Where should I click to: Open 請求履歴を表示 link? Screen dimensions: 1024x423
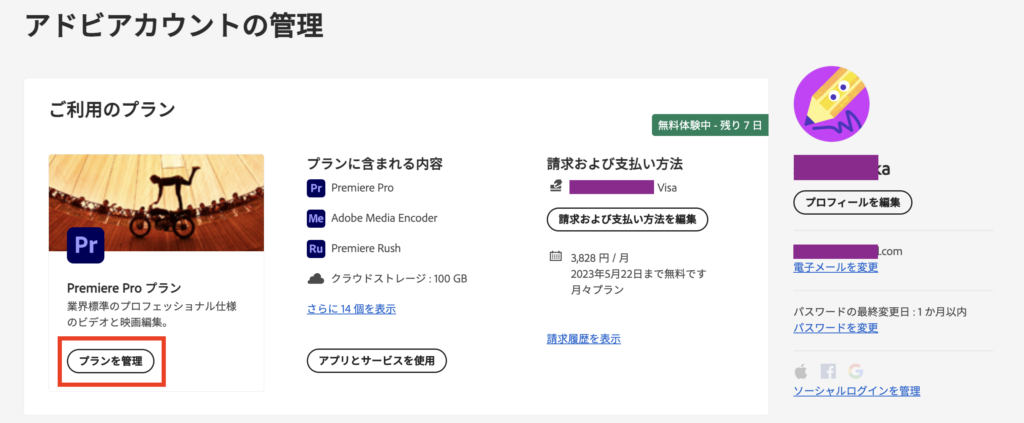click(584, 339)
